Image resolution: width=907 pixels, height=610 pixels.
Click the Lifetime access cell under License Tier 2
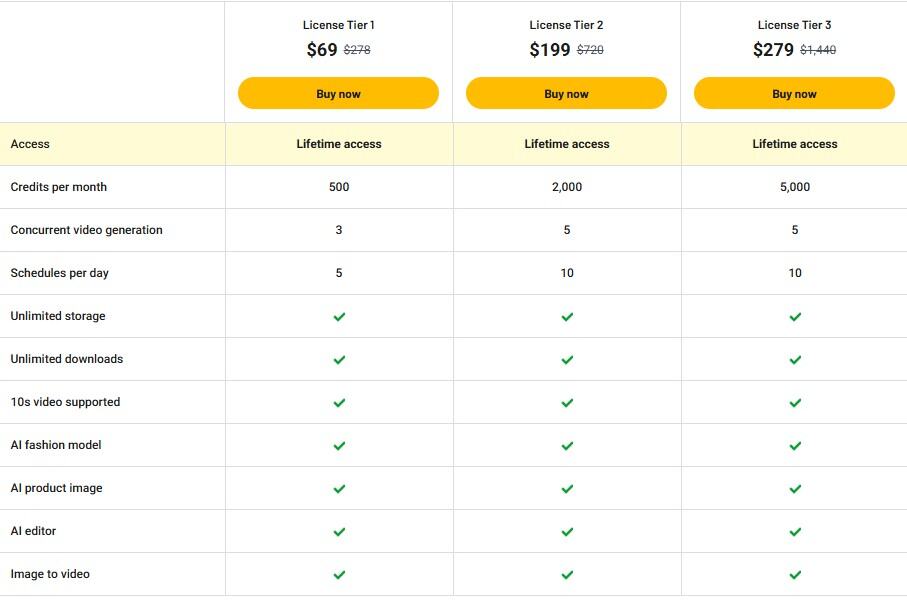pos(567,143)
